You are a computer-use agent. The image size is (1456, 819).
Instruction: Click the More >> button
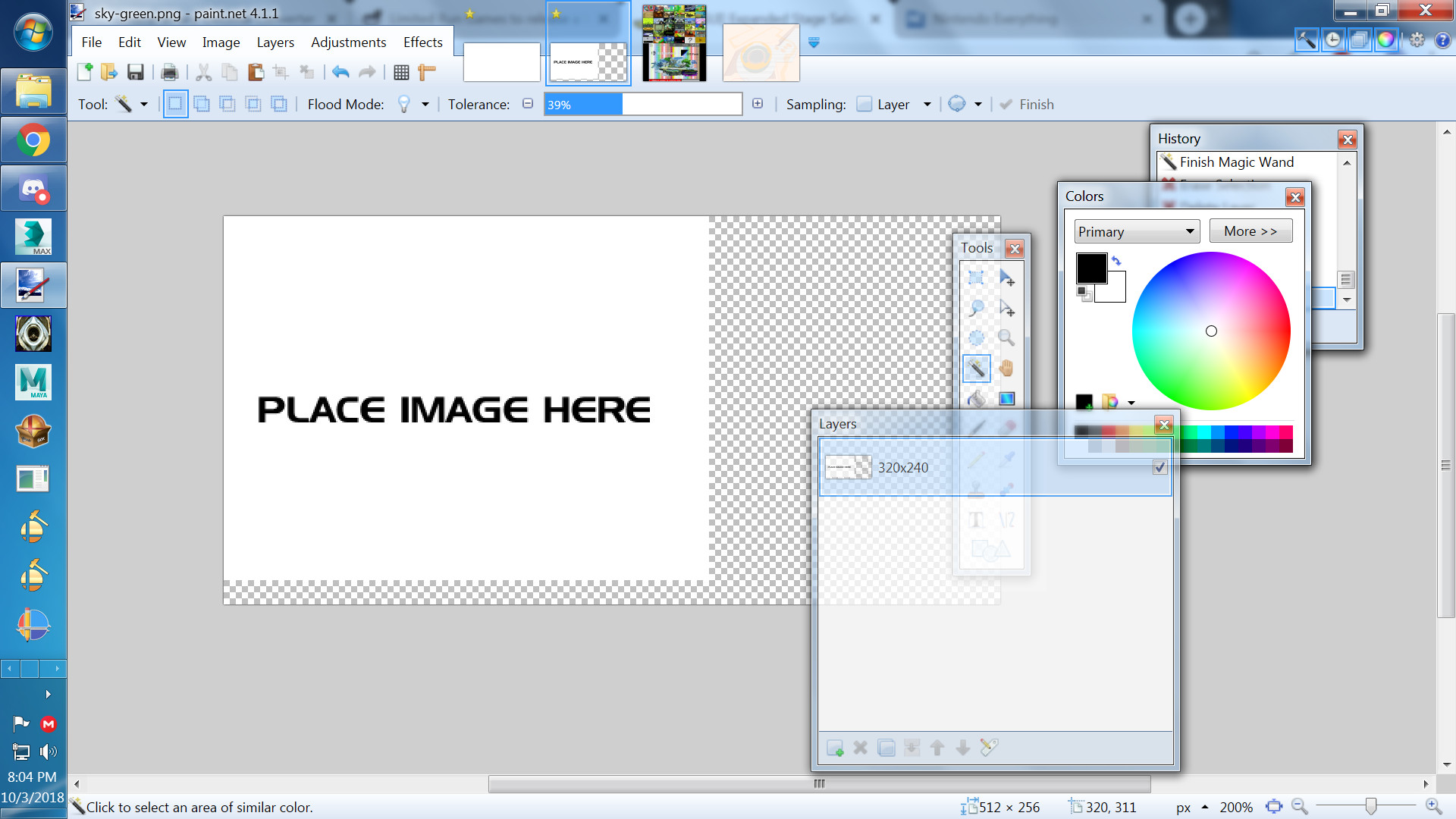pyautogui.click(x=1250, y=231)
